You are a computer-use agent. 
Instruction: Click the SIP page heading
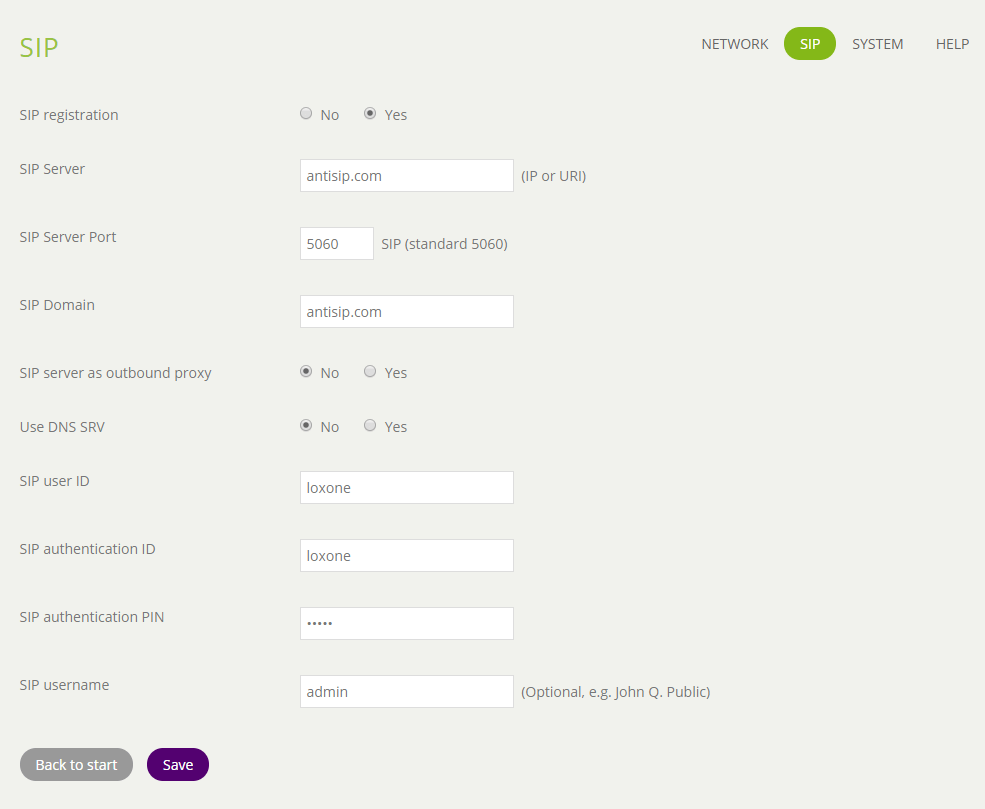39,48
